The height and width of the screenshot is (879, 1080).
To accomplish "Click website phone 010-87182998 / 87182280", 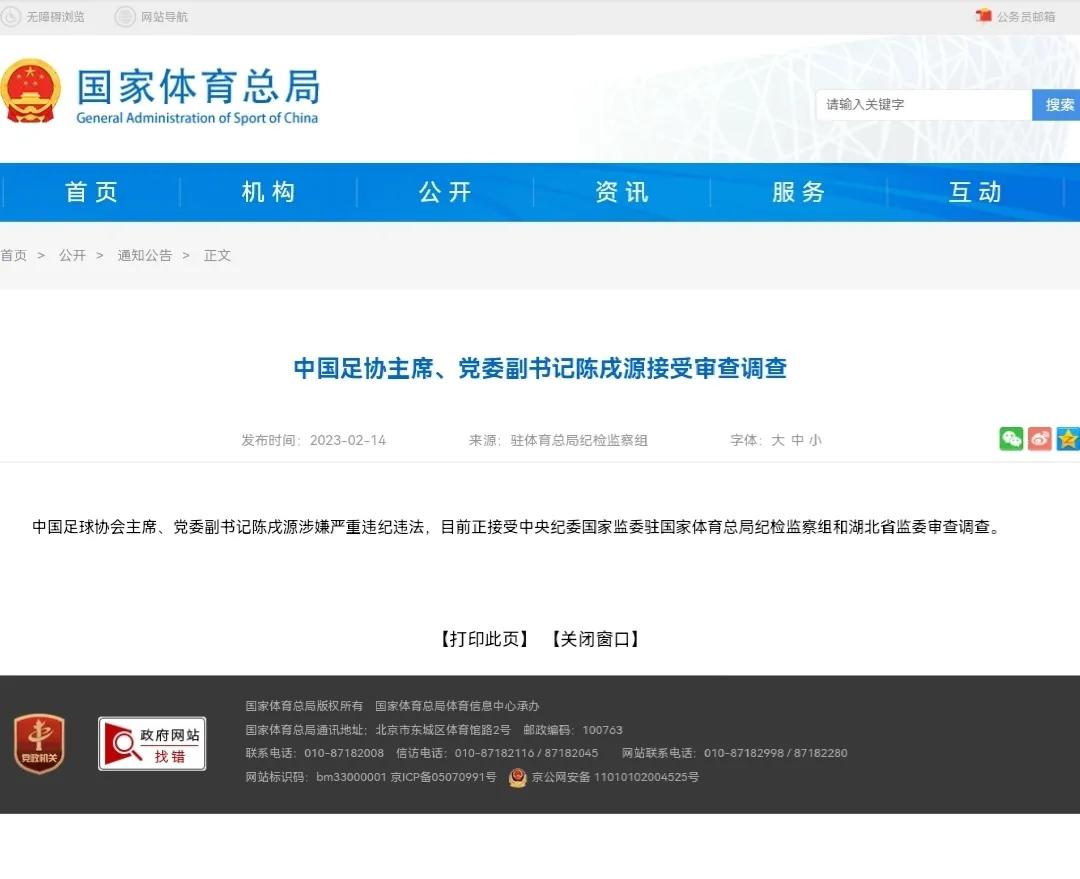I will [x=776, y=753].
